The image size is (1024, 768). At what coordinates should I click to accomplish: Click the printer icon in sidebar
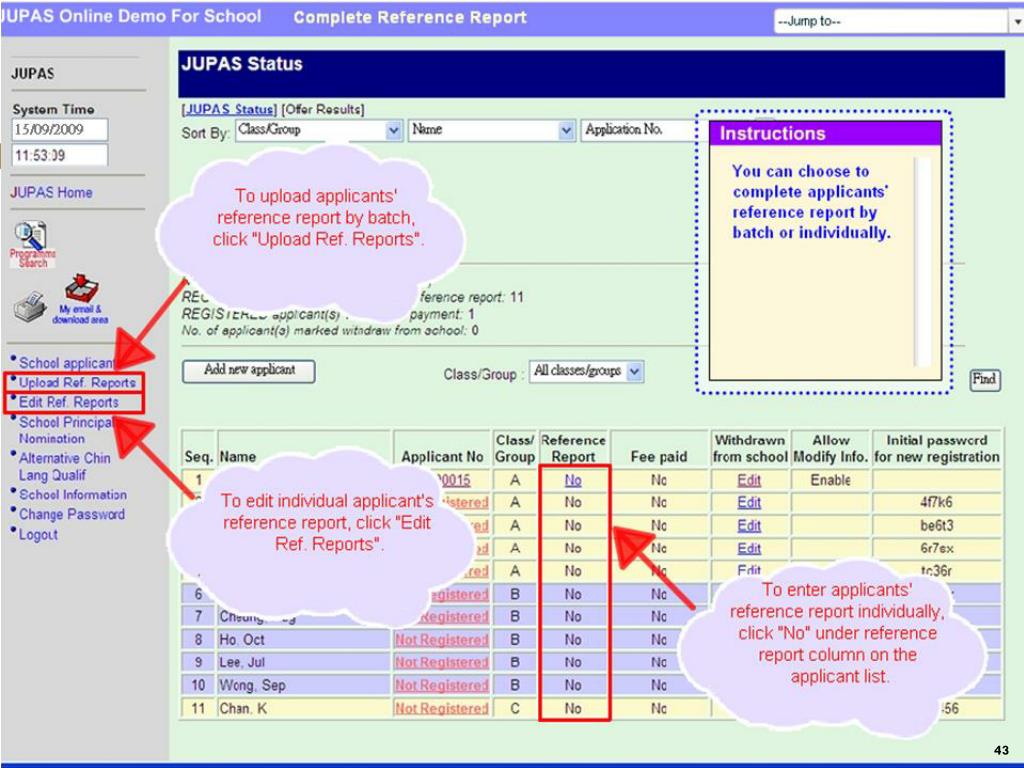(30, 307)
